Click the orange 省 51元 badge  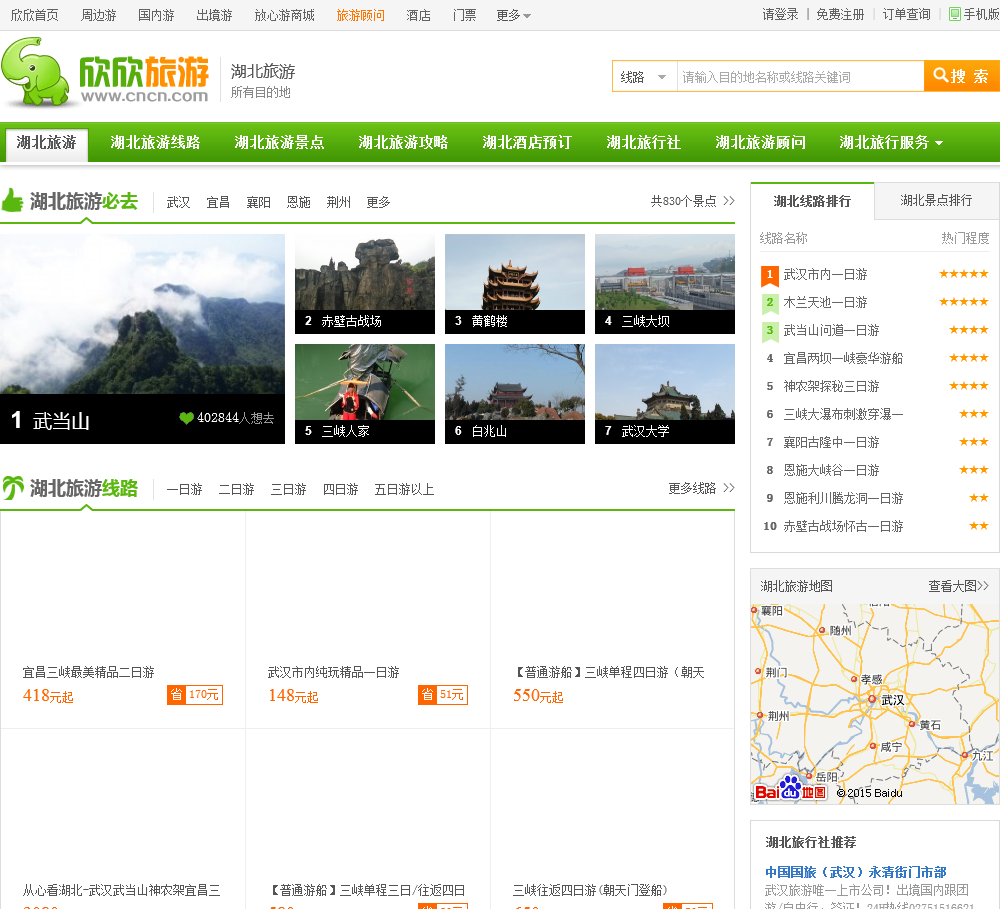point(443,695)
